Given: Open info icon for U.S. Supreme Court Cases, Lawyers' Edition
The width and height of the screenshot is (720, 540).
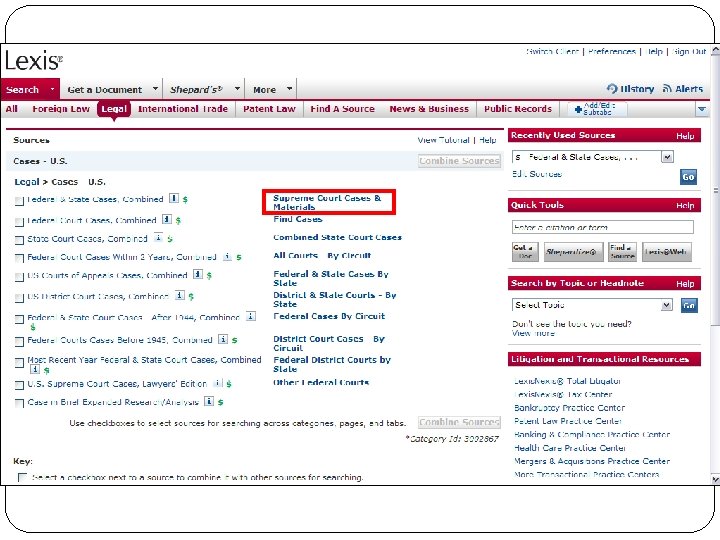Looking at the screenshot, I should coord(218,383).
